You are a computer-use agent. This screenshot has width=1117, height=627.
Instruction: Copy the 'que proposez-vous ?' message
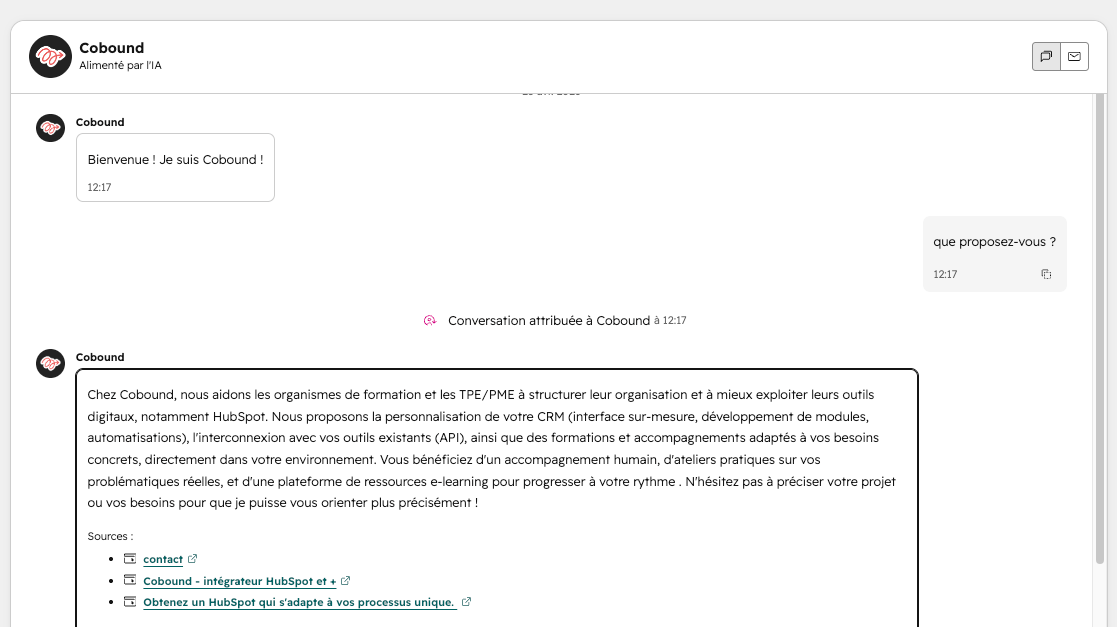(x=1046, y=274)
